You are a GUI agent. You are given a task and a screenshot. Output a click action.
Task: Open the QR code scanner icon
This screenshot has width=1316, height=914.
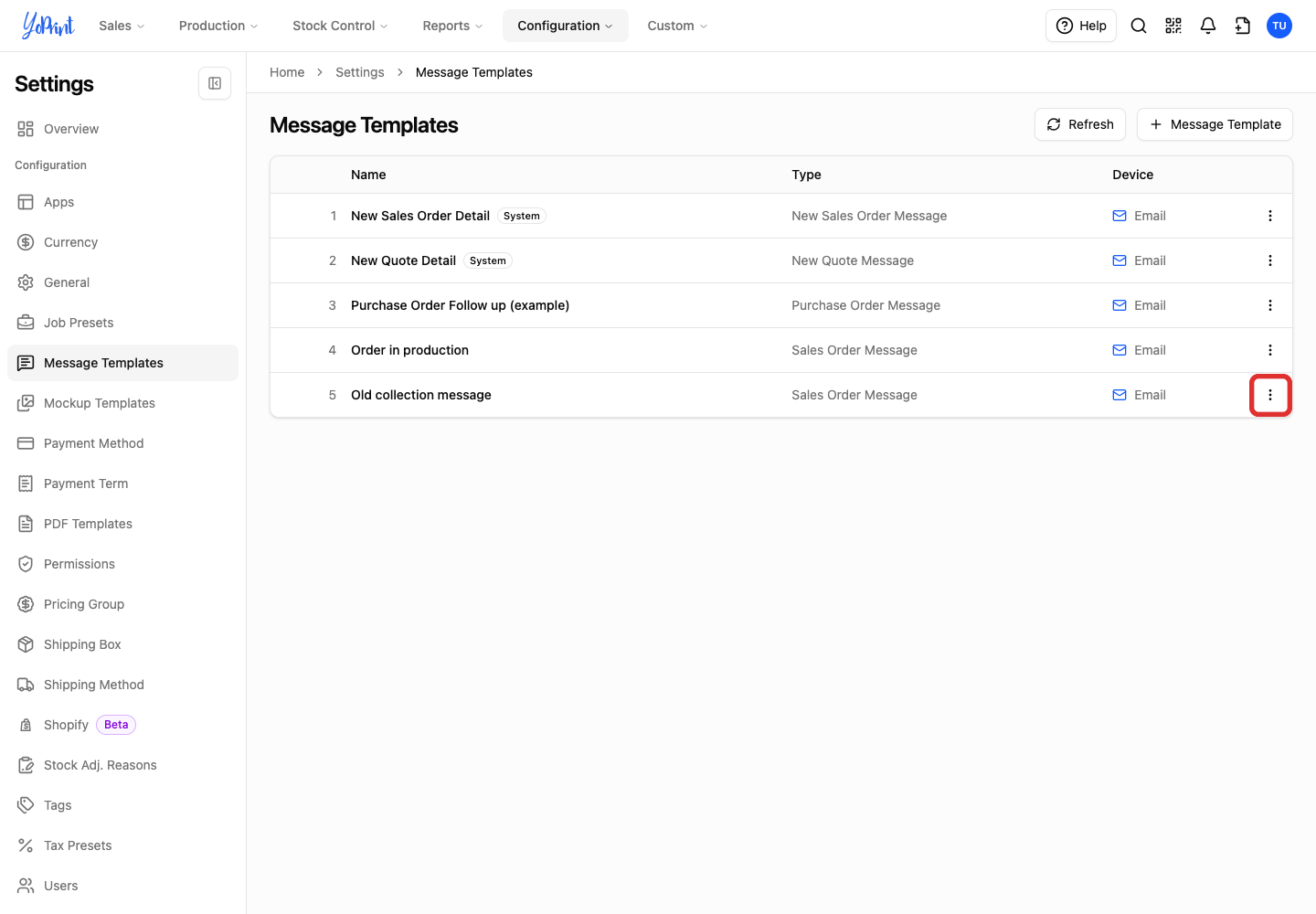click(1173, 26)
